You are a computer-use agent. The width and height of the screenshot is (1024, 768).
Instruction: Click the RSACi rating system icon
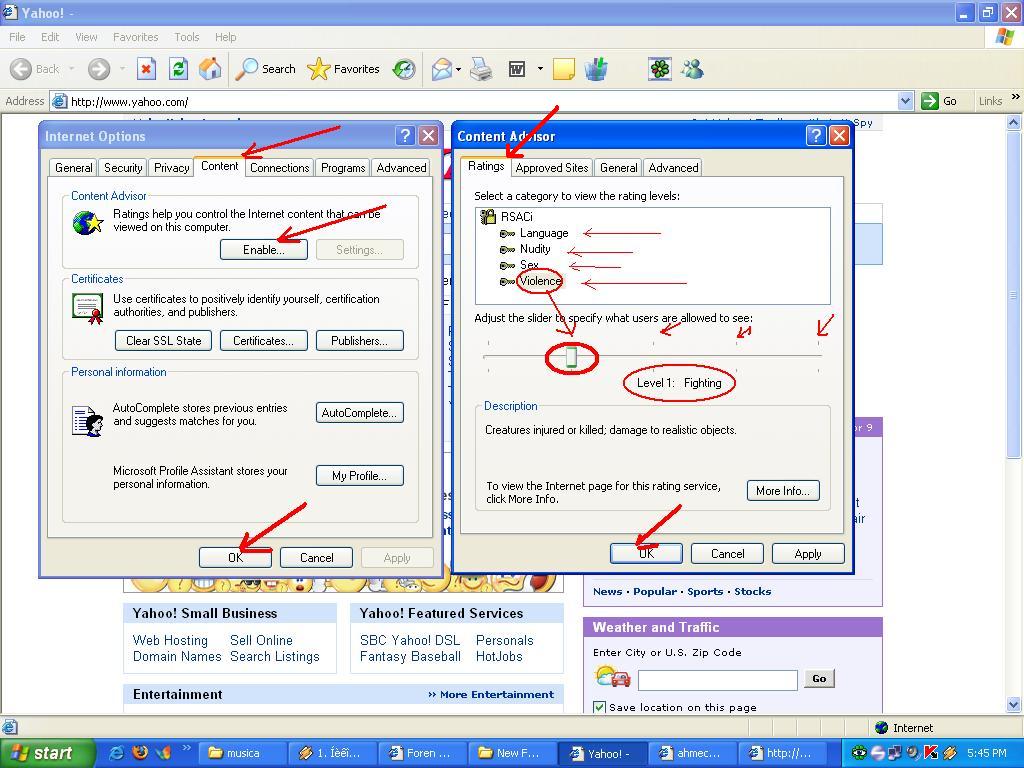tap(487, 216)
